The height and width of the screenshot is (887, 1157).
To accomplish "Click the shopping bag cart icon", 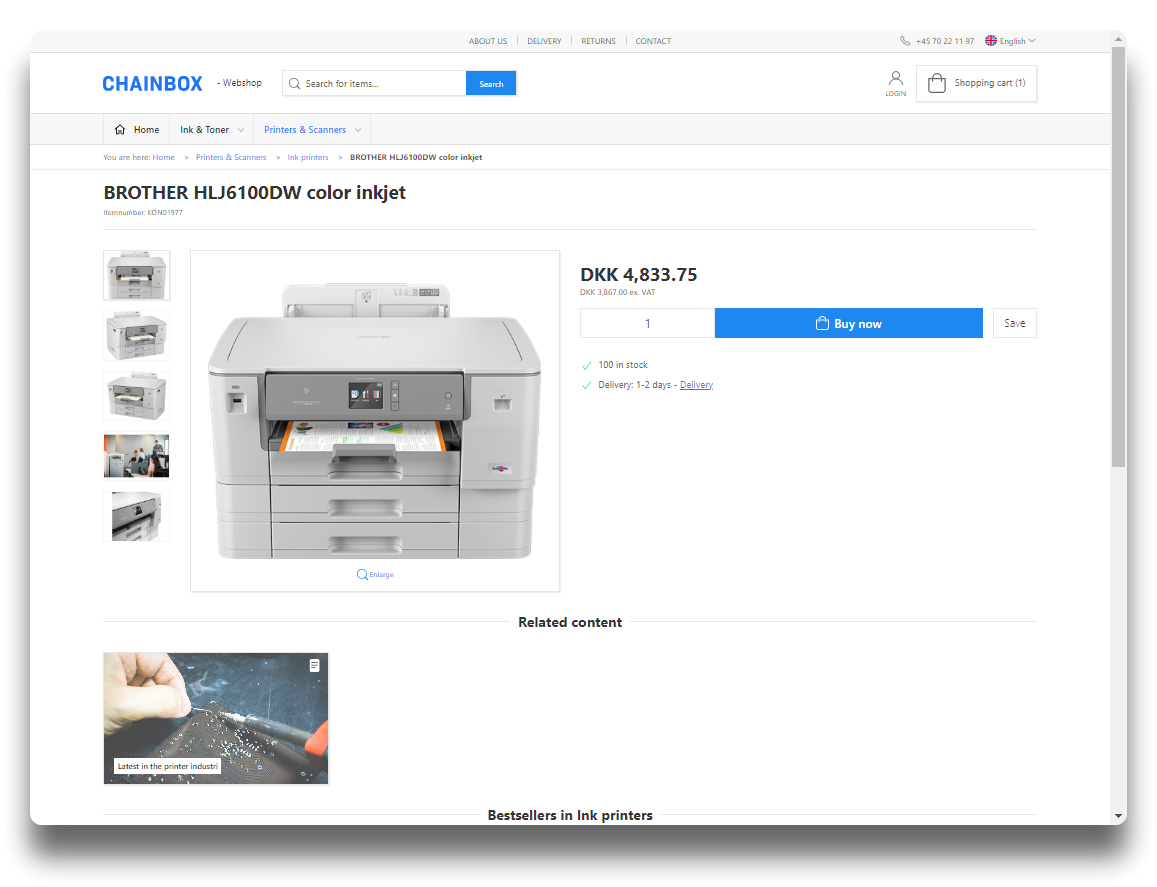I will (x=936, y=83).
